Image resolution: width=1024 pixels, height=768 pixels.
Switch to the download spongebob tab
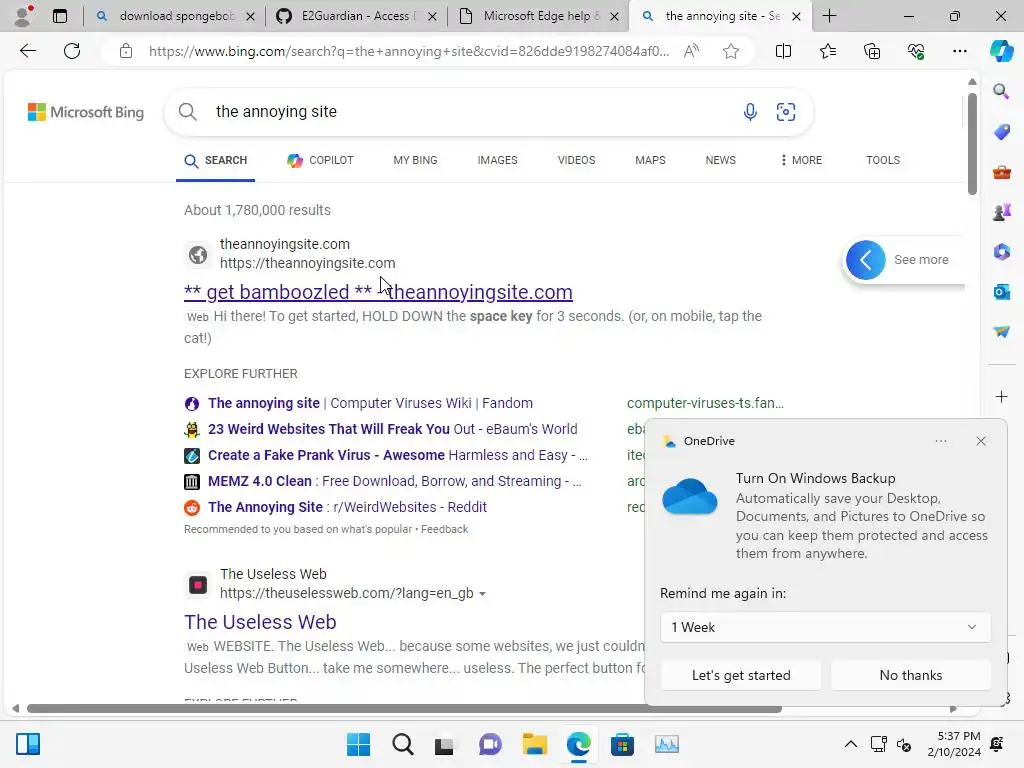(x=174, y=16)
